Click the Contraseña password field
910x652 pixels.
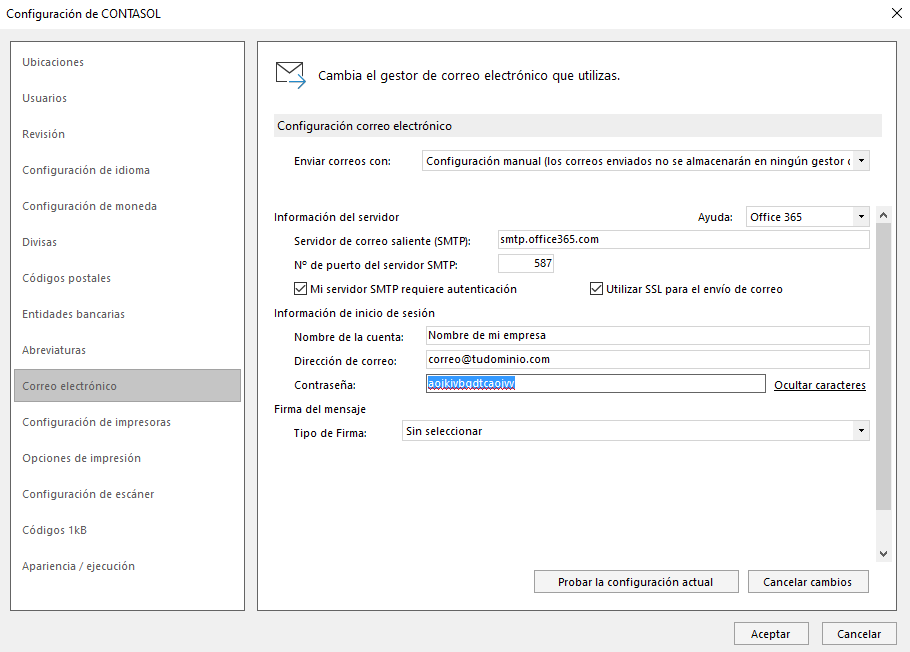[x=596, y=383]
